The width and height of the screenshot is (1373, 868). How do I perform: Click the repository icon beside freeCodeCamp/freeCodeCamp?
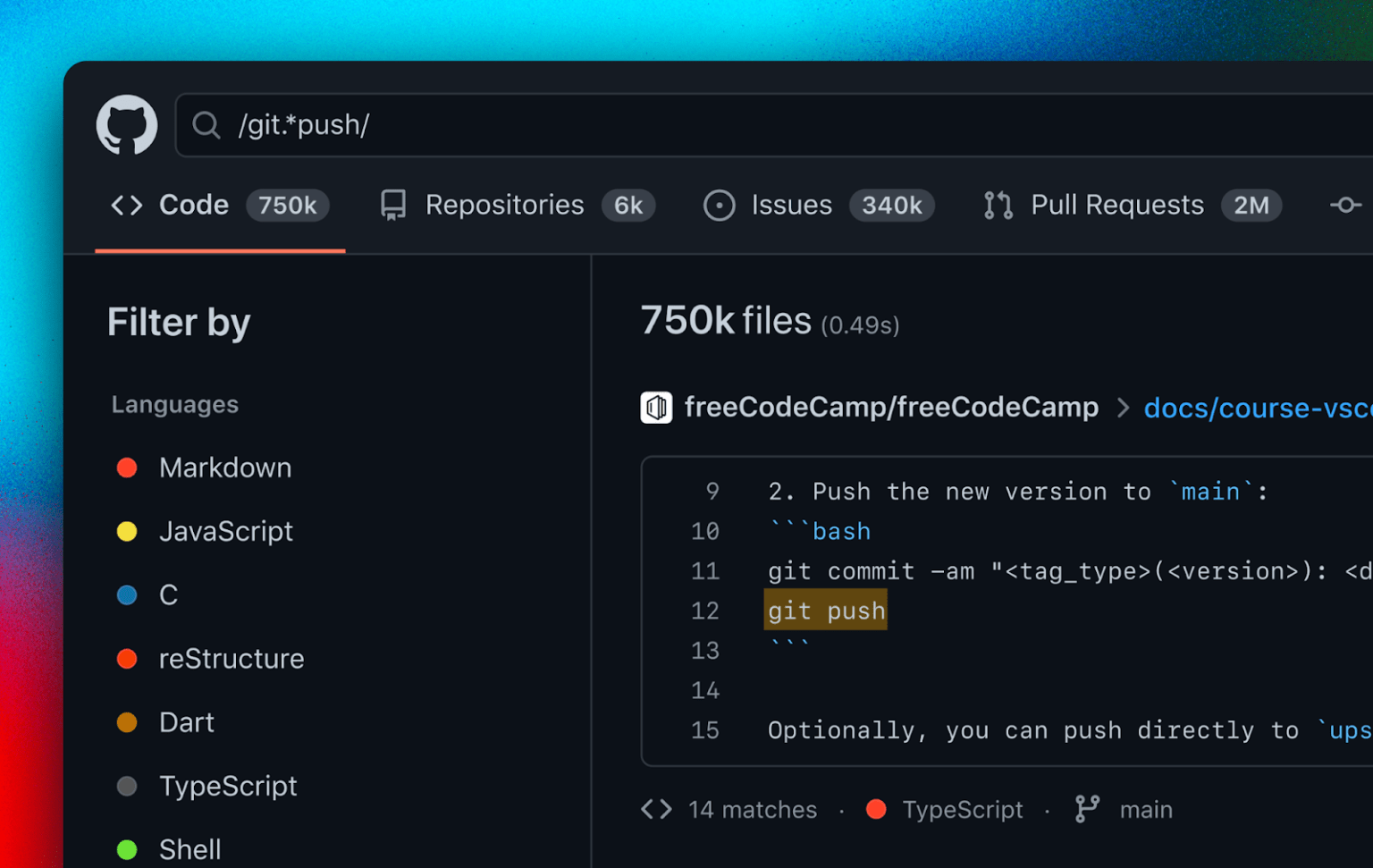point(657,407)
